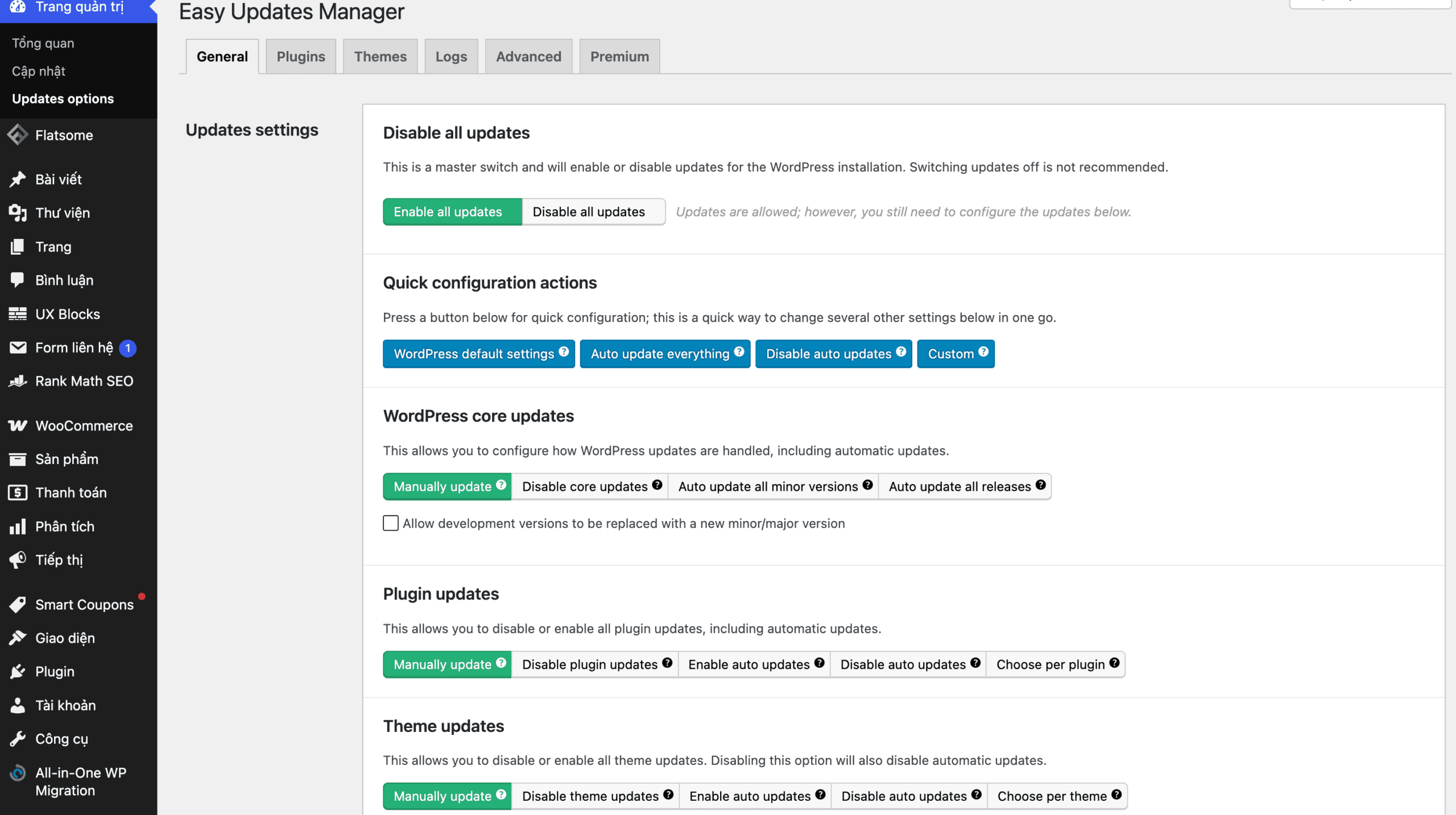Open the Logs tab
1456x815 pixels.
(x=451, y=56)
